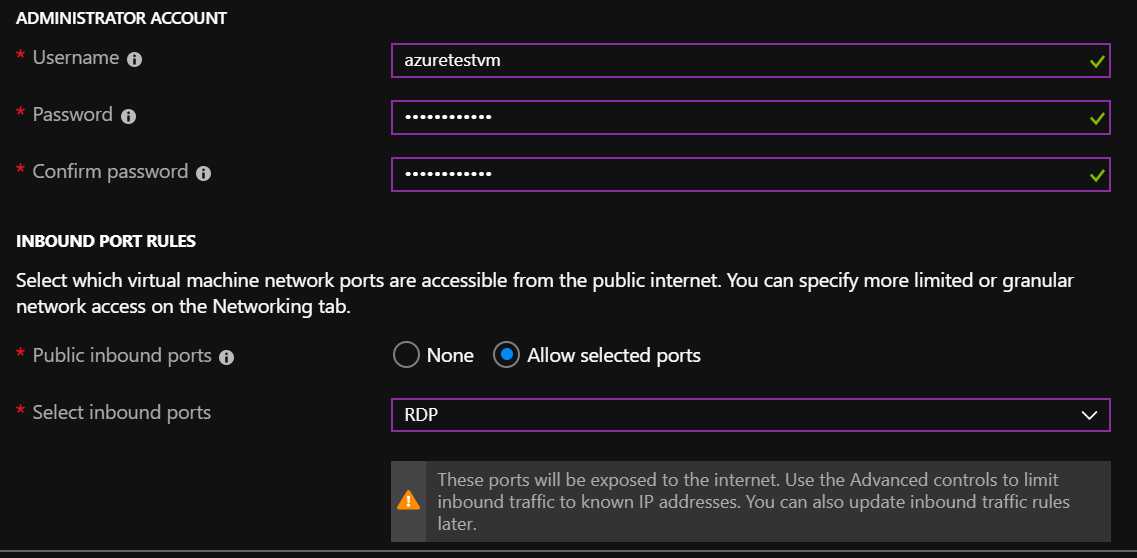Open the Select inbound ports dropdown

(x=751, y=415)
